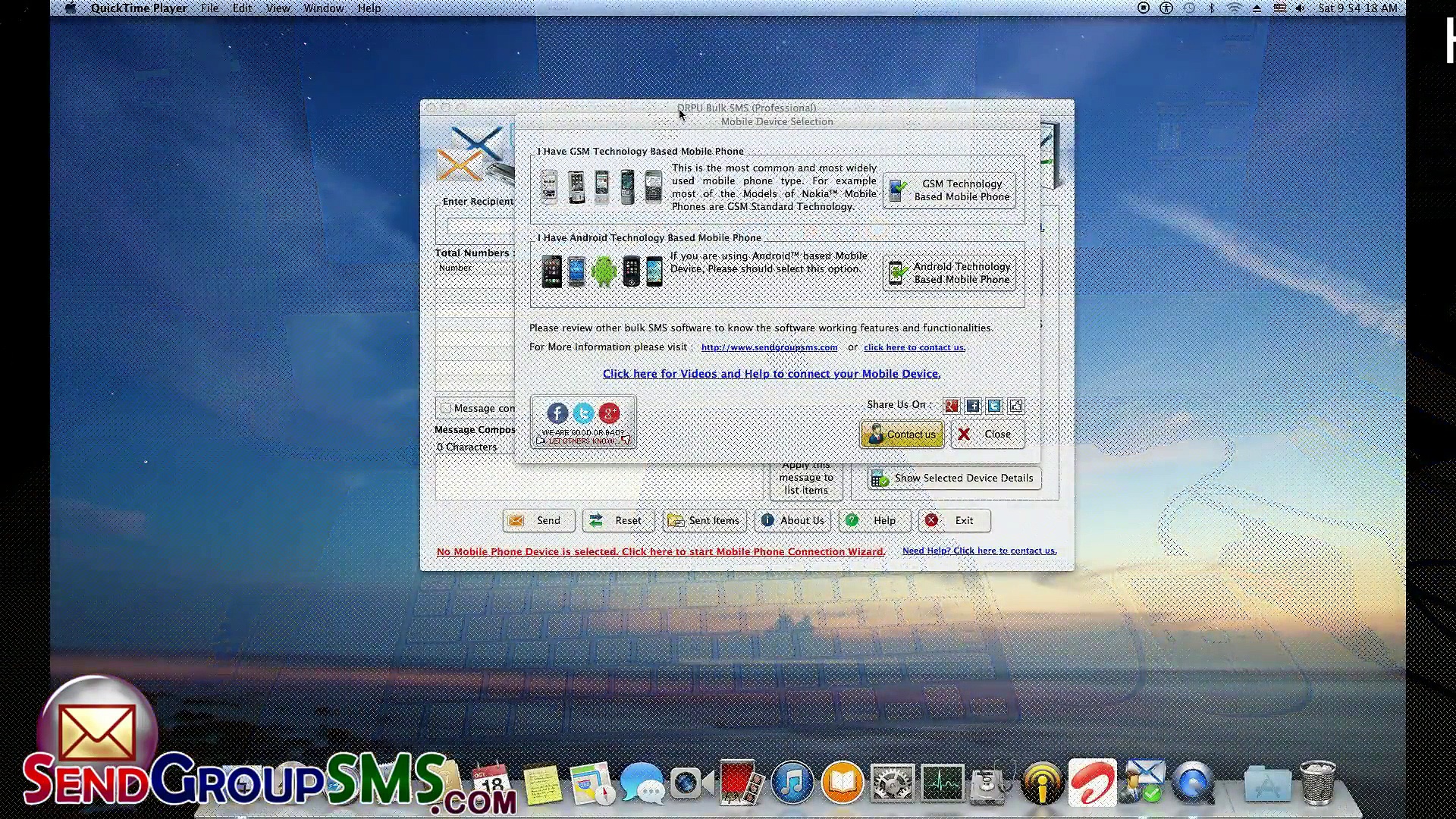Click Contact us button for support
This screenshot has height=819, width=1456.
(x=902, y=433)
